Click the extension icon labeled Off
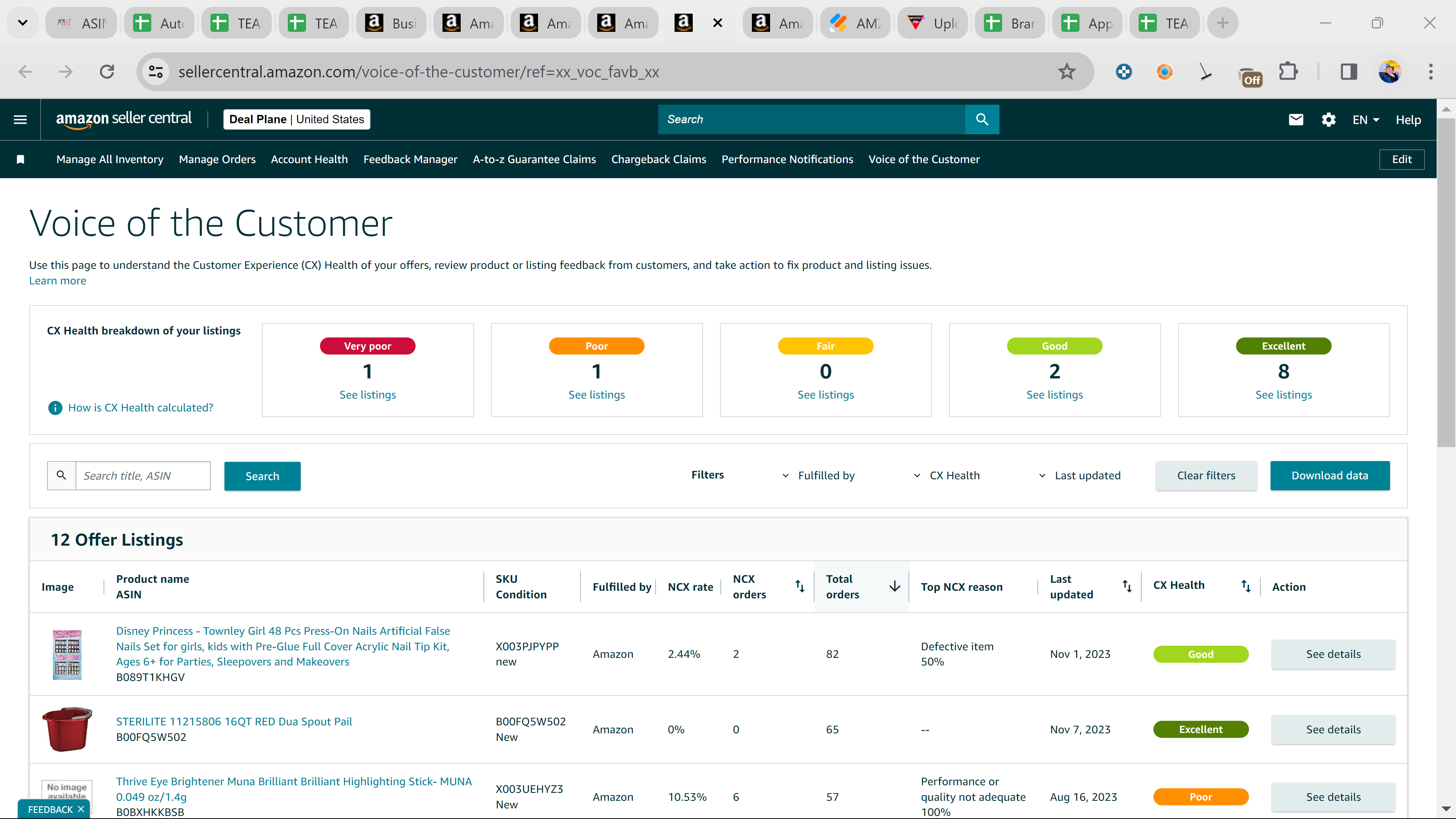1456x819 pixels. [1250, 75]
